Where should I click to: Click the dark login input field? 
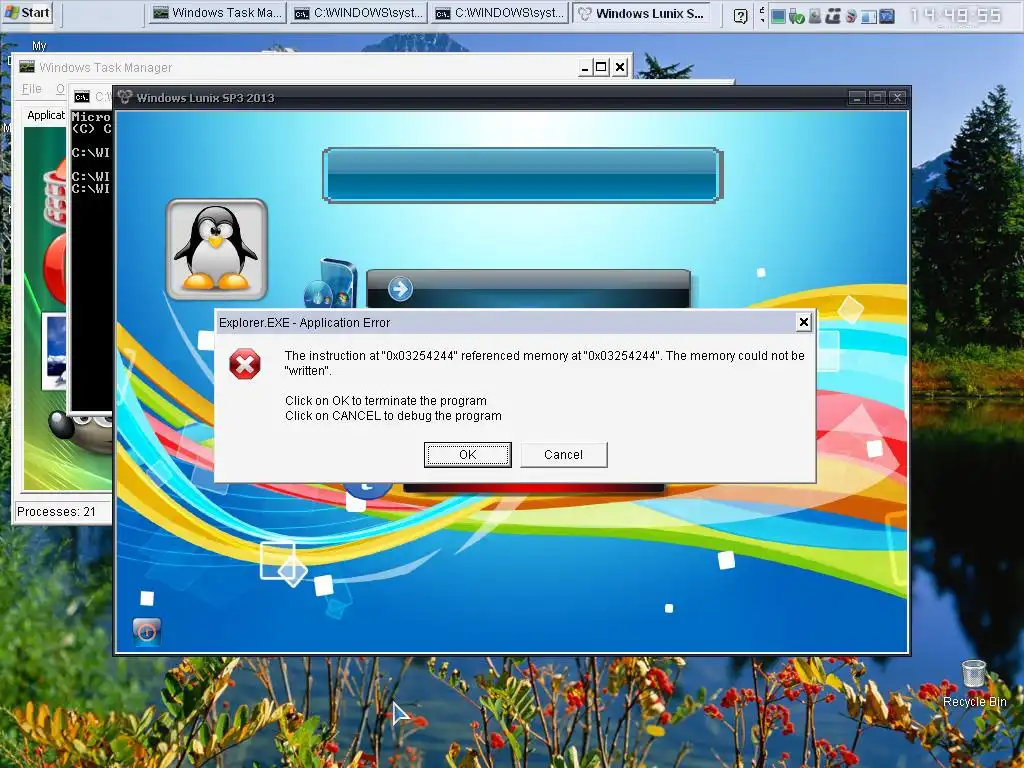click(x=528, y=289)
